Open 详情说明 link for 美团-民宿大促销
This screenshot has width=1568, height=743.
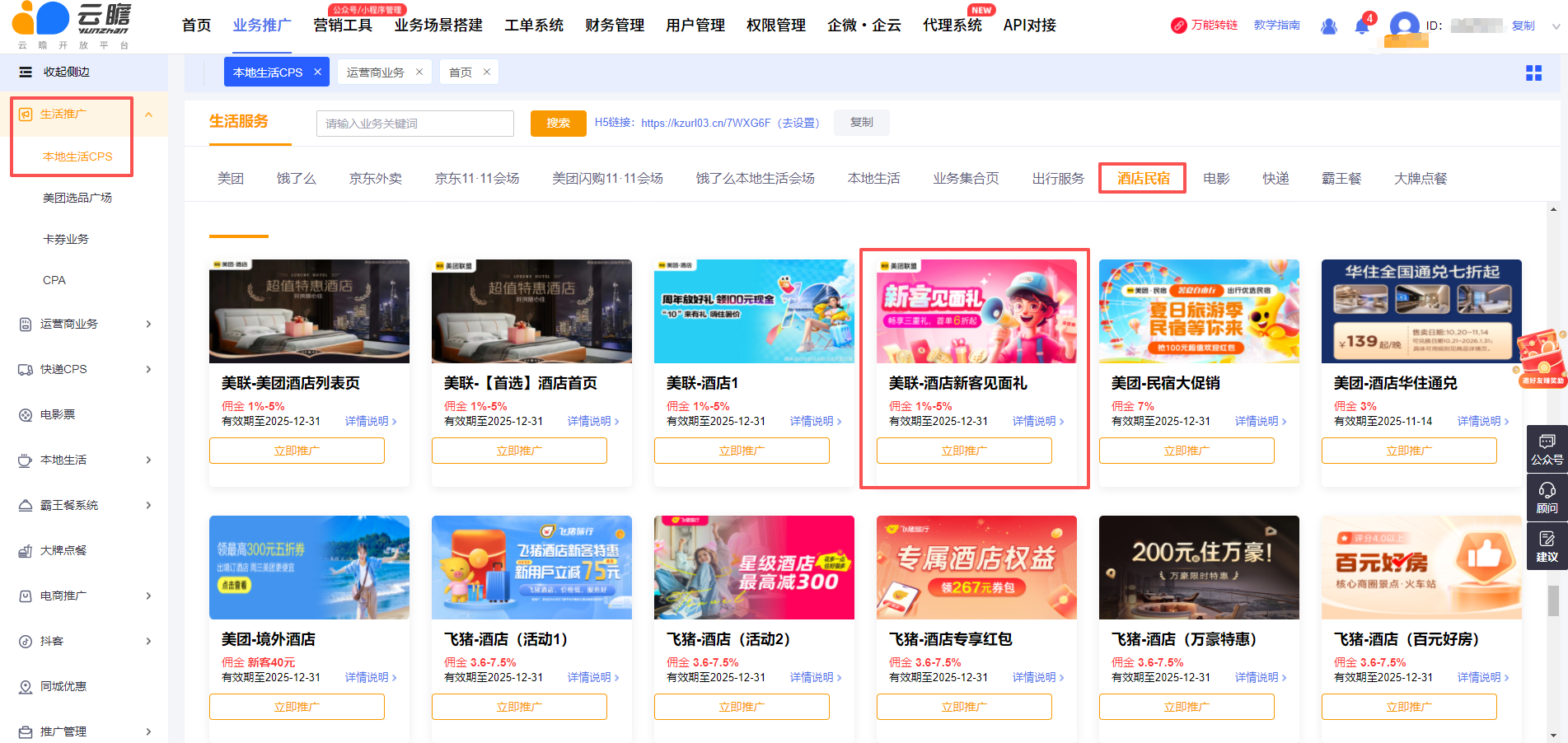point(1260,421)
